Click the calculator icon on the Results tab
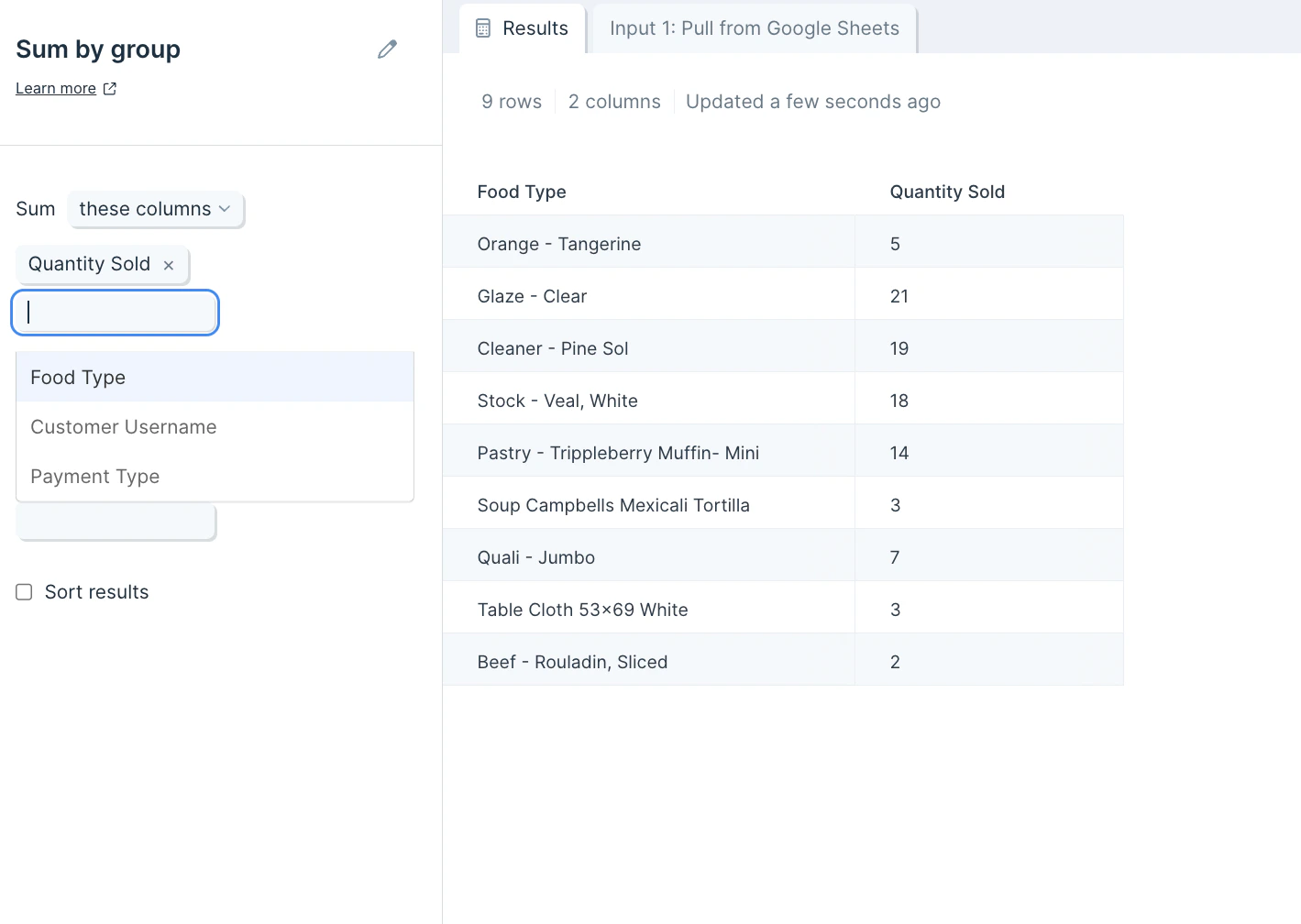This screenshot has height=924, width=1301. (x=483, y=28)
